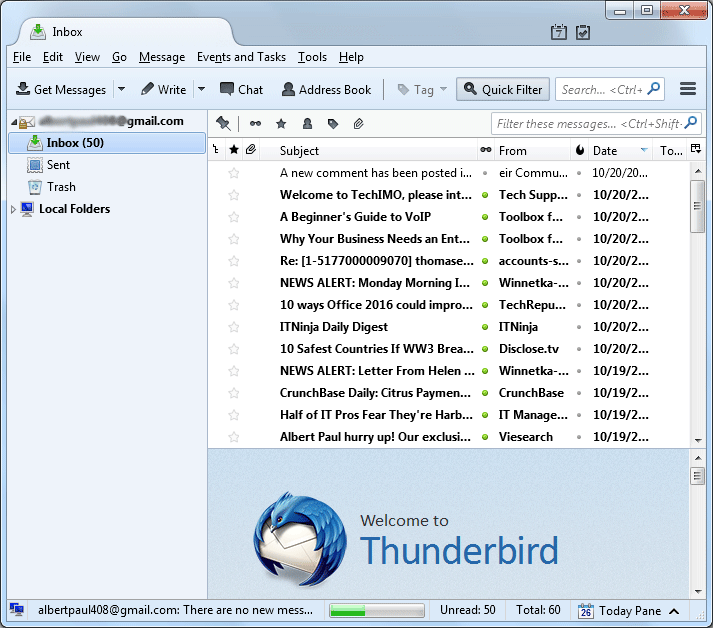This screenshot has width=713, height=628.
Task: Sort by attachment column header
Action: (x=251, y=150)
